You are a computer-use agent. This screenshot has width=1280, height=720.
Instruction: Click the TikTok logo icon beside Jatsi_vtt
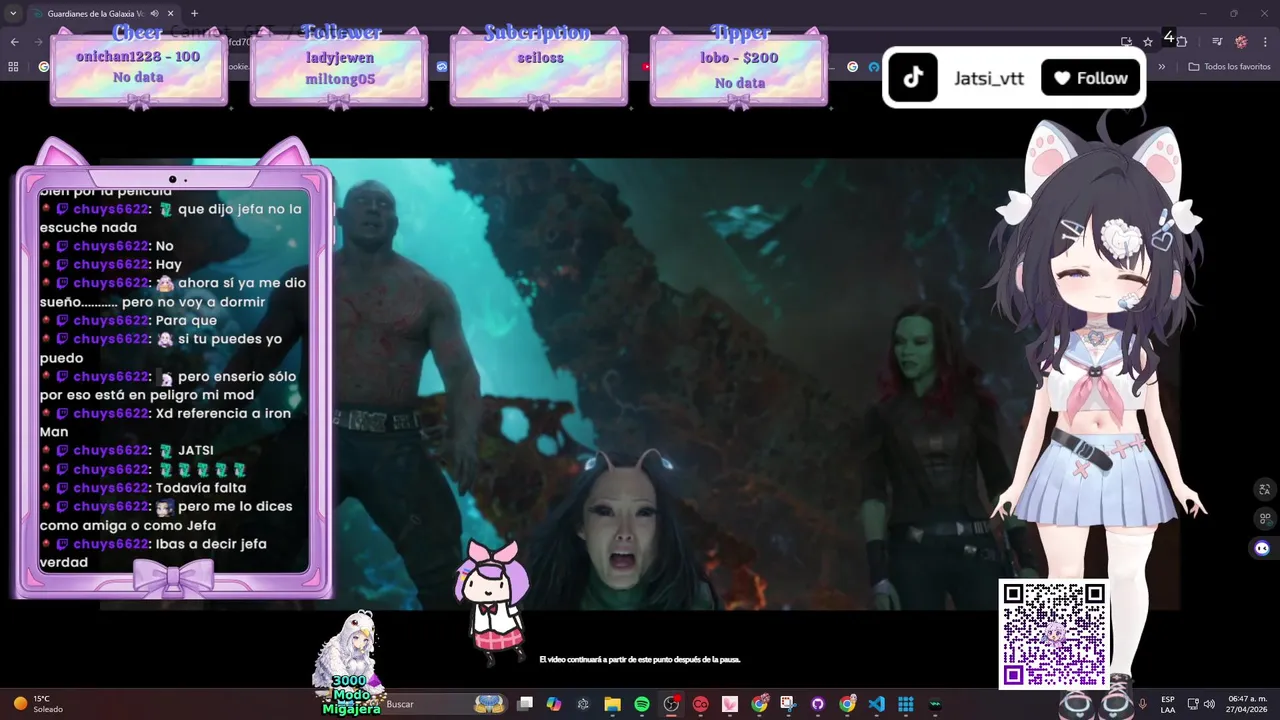point(913,78)
